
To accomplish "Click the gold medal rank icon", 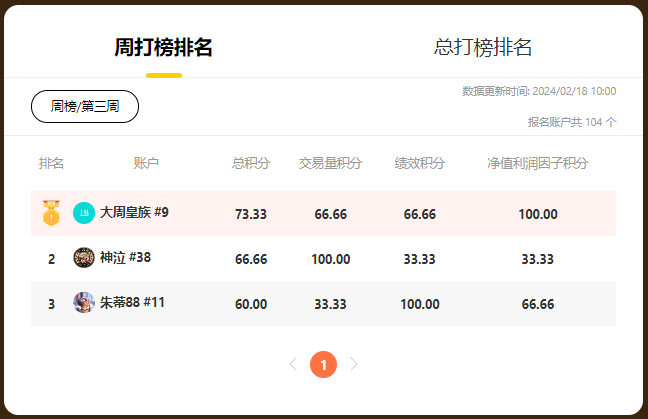I will click(51, 213).
